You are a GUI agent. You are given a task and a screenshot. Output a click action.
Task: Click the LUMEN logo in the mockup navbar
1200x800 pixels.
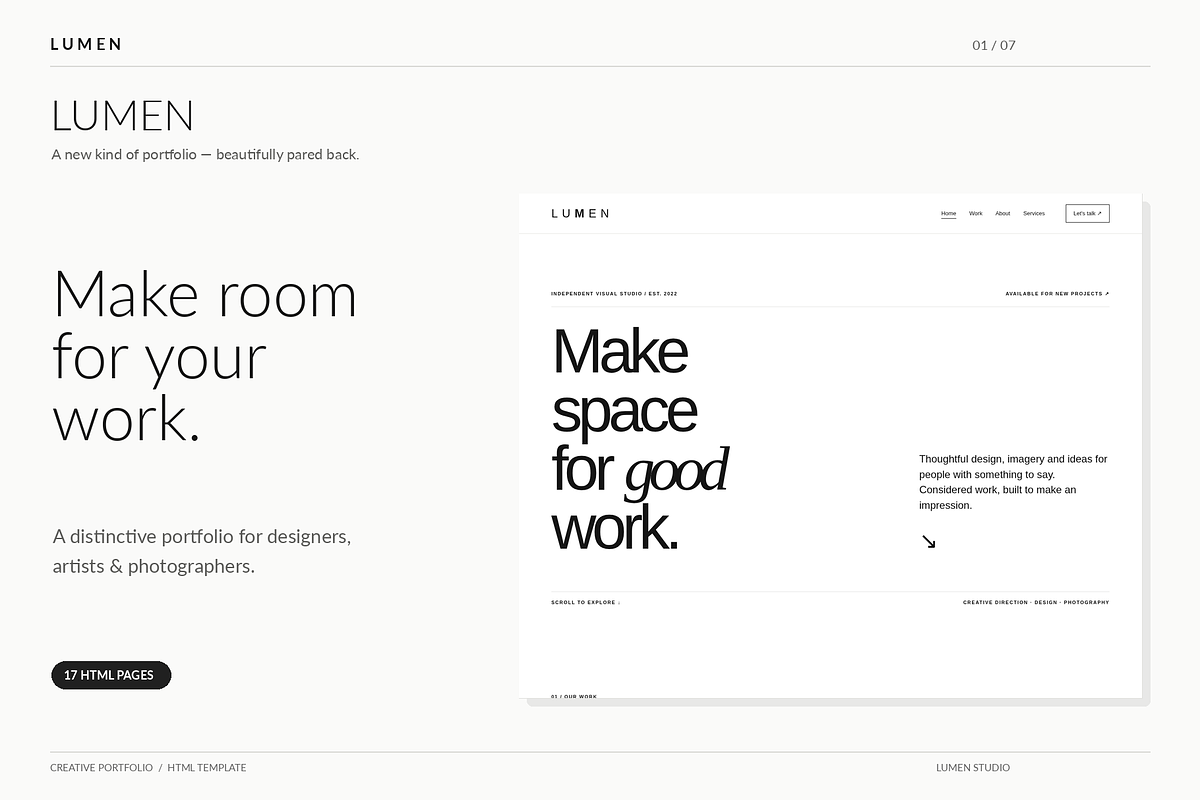pyautogui.click(x=580, y=213)
